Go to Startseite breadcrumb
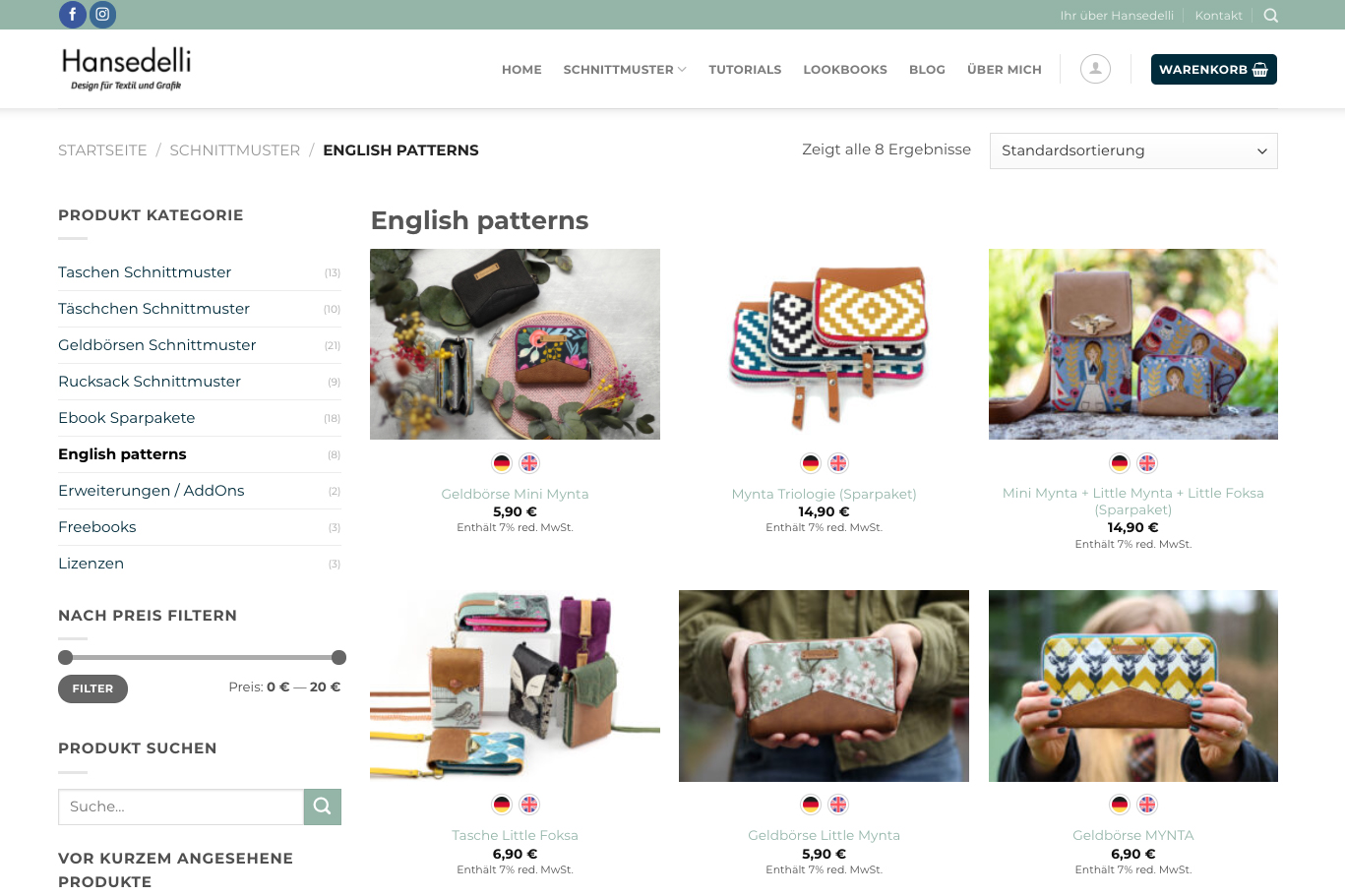The width and height of the screenshot is (1345, 896). pyautogui.click(x=102, y=150)
